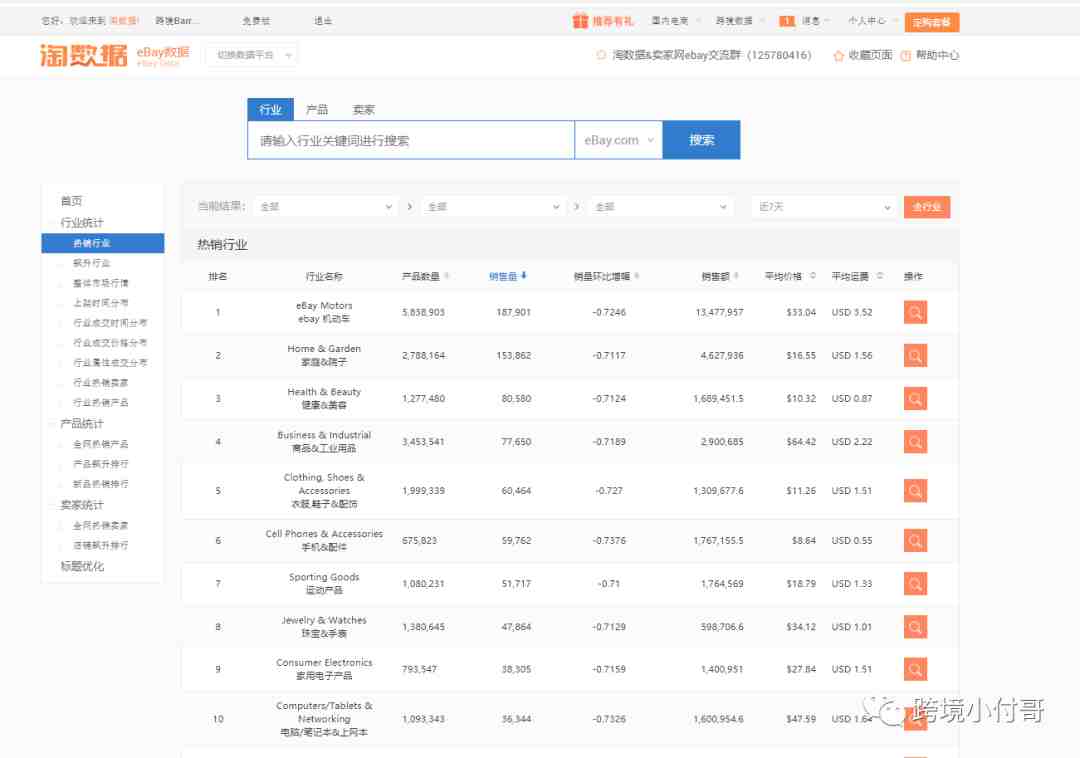The image size is (1080, 758).
Task: Open details for Jewelry & Watches row
Action: pyautogui.click(x=915, y=627)
